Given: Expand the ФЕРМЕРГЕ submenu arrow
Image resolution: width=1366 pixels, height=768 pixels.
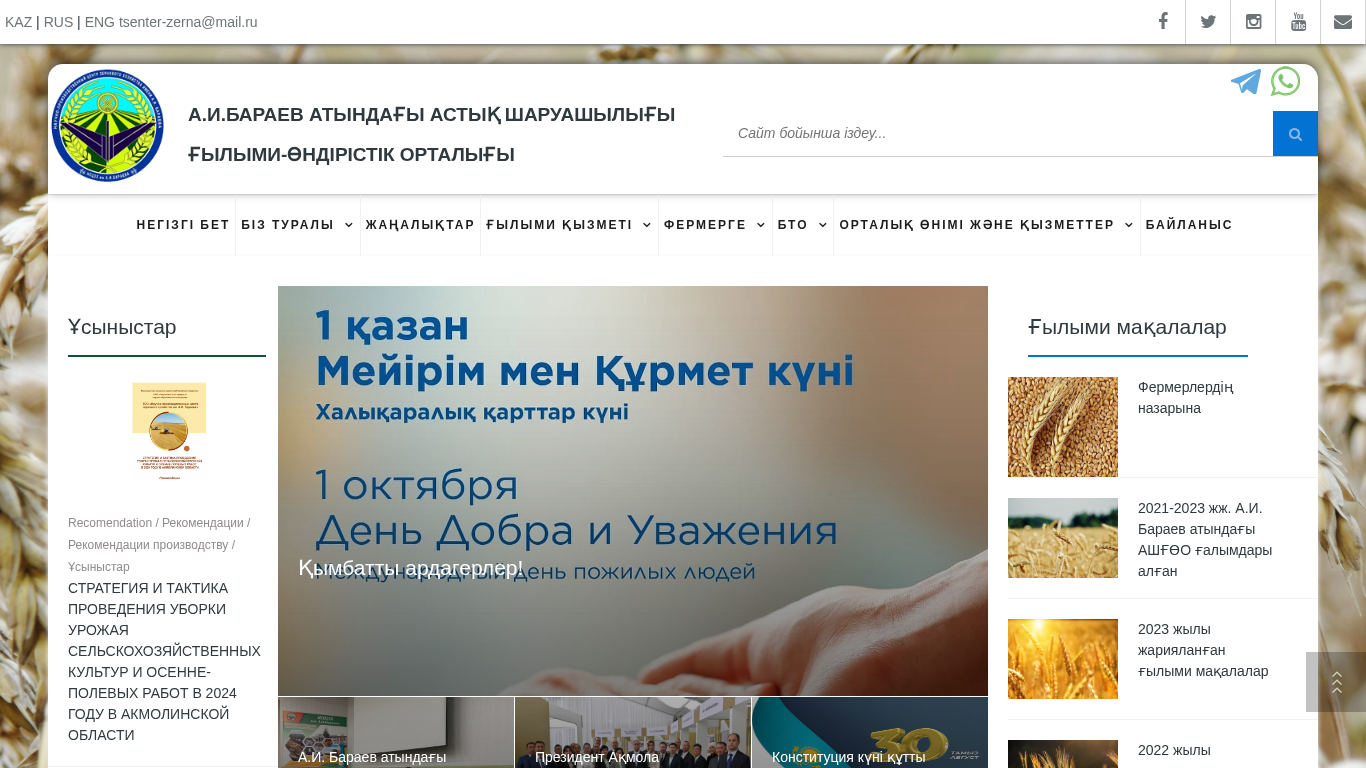Looking at the screenshot, I should (x=761, y=225).
